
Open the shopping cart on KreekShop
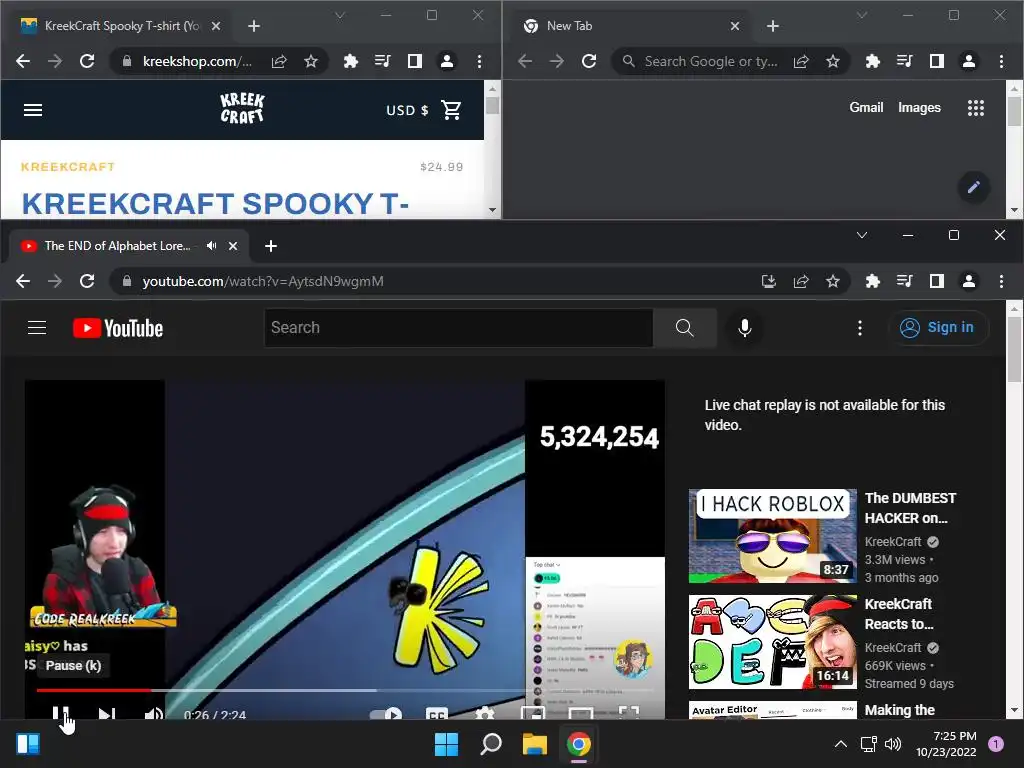tap(451, 110)
